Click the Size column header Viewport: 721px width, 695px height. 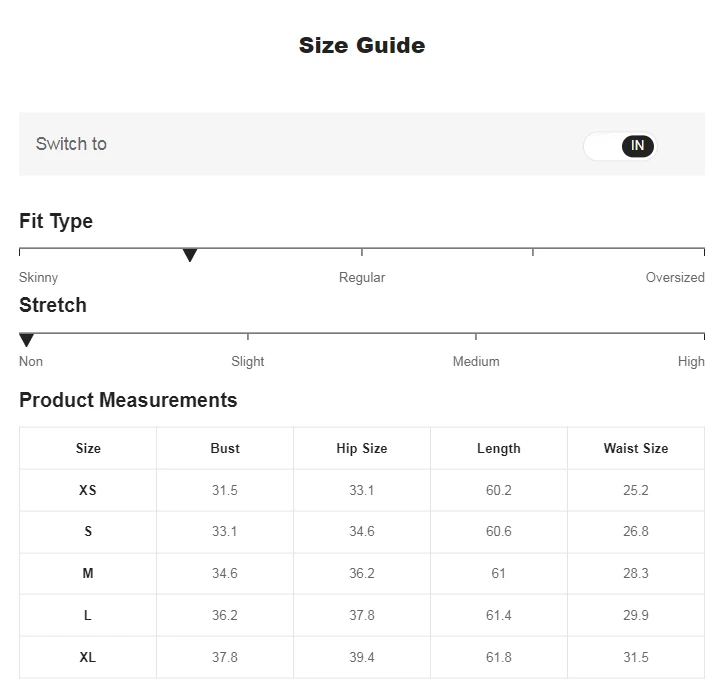pos(88,448)
